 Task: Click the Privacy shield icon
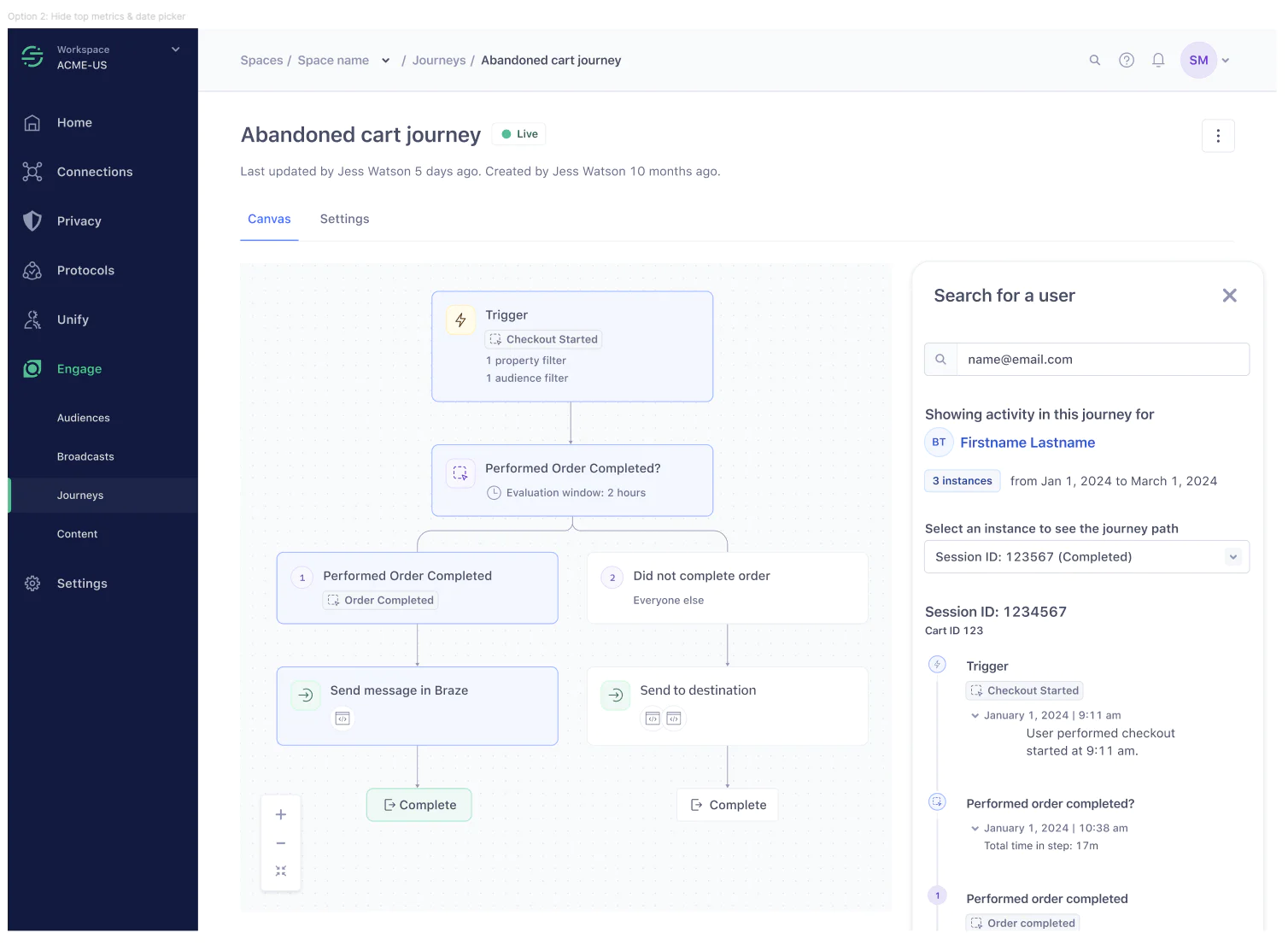point(32,221)
